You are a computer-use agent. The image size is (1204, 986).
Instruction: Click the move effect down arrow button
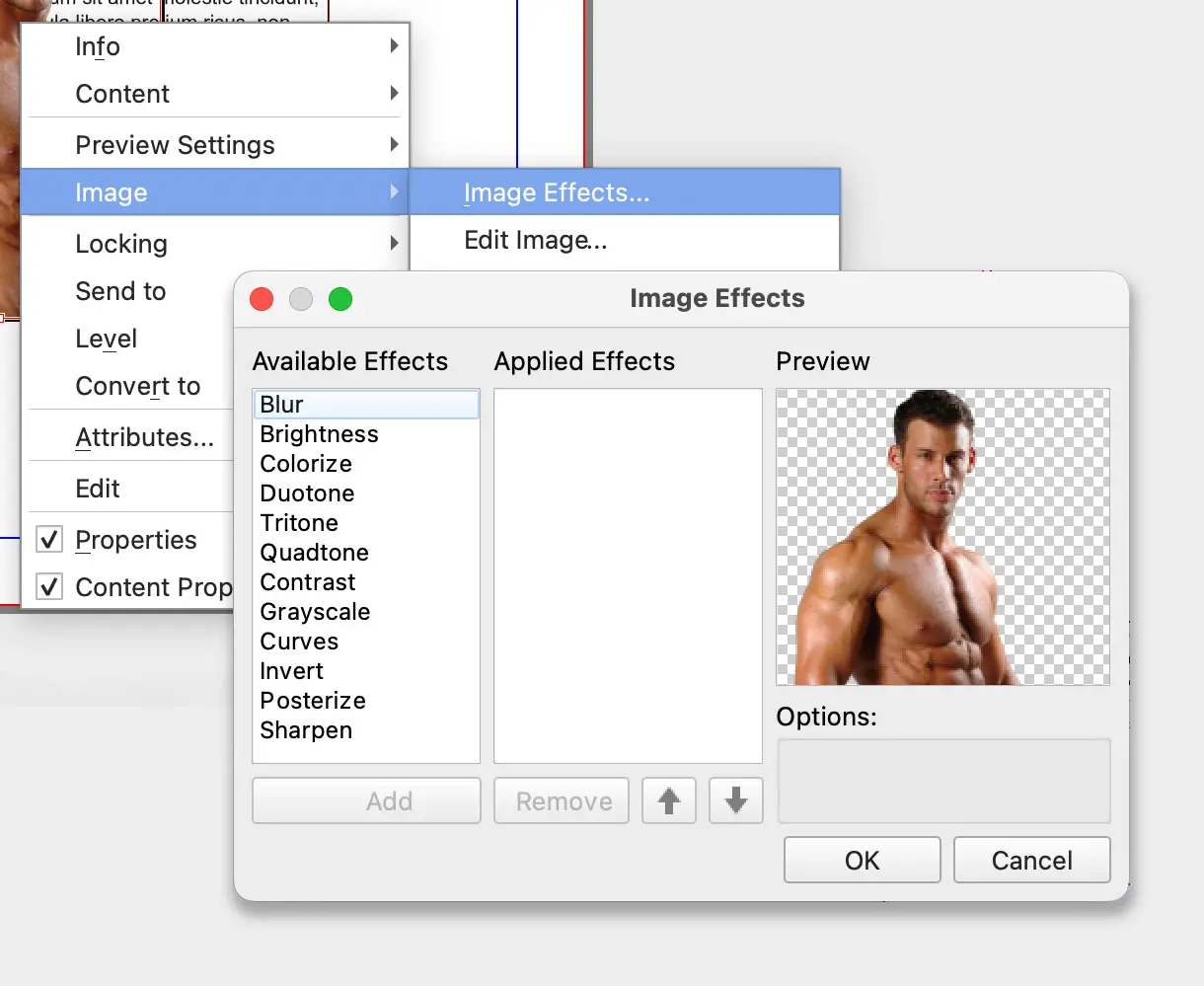(736, 800)
